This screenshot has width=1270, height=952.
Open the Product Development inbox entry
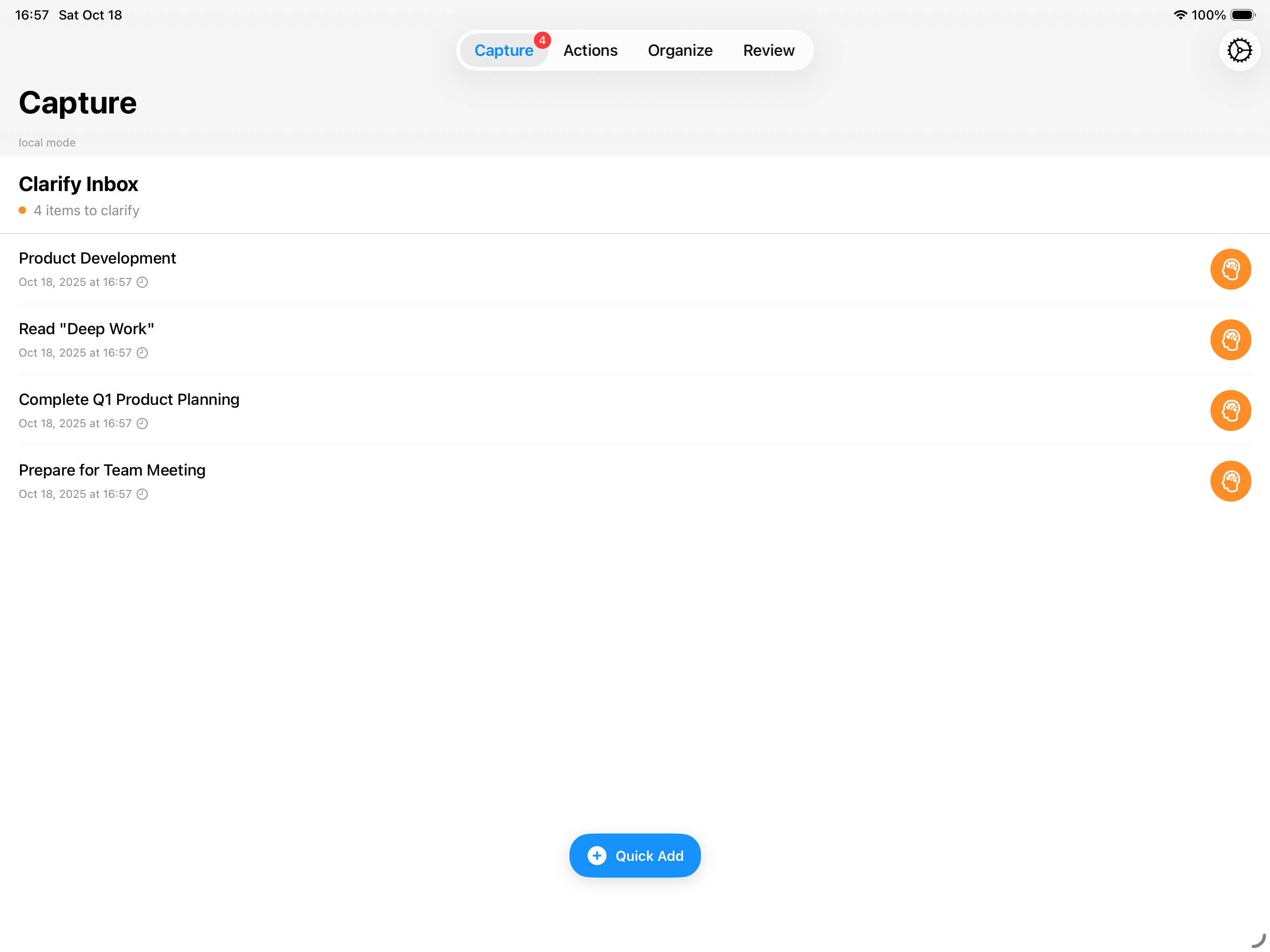coord(98,258)
